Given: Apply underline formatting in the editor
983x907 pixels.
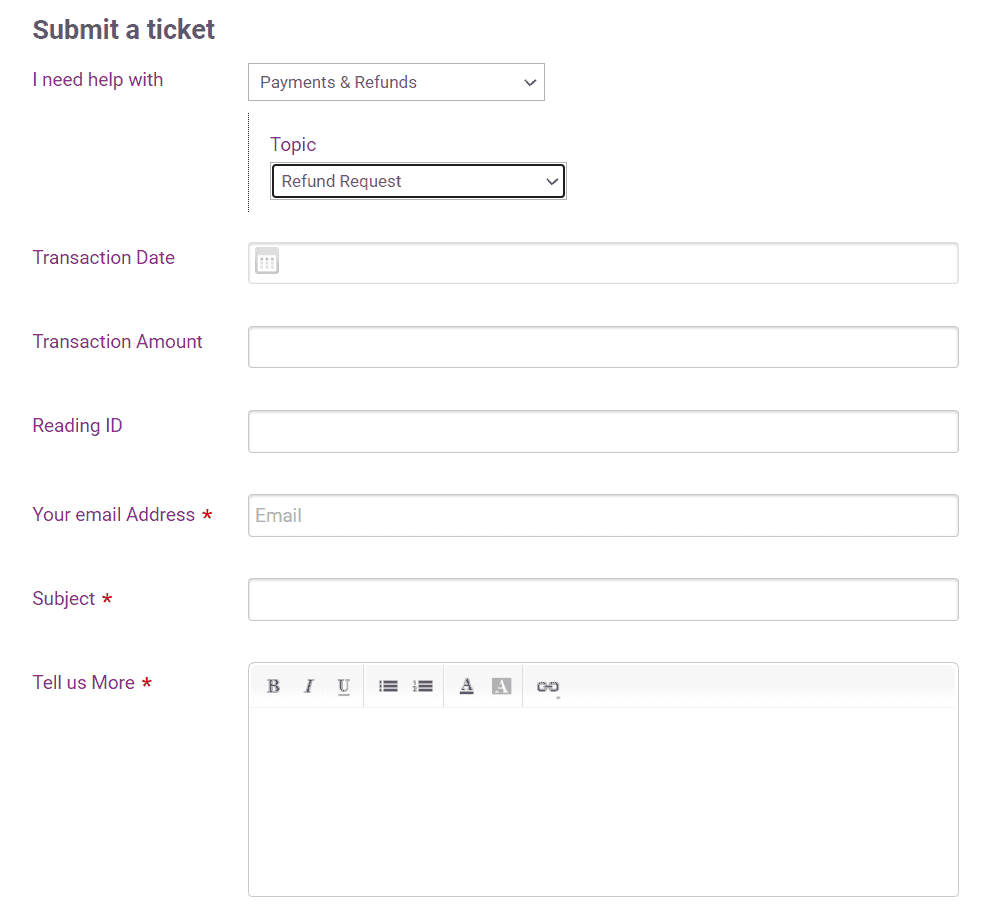Looking at the screenshot, I should (x=343, y=686).
